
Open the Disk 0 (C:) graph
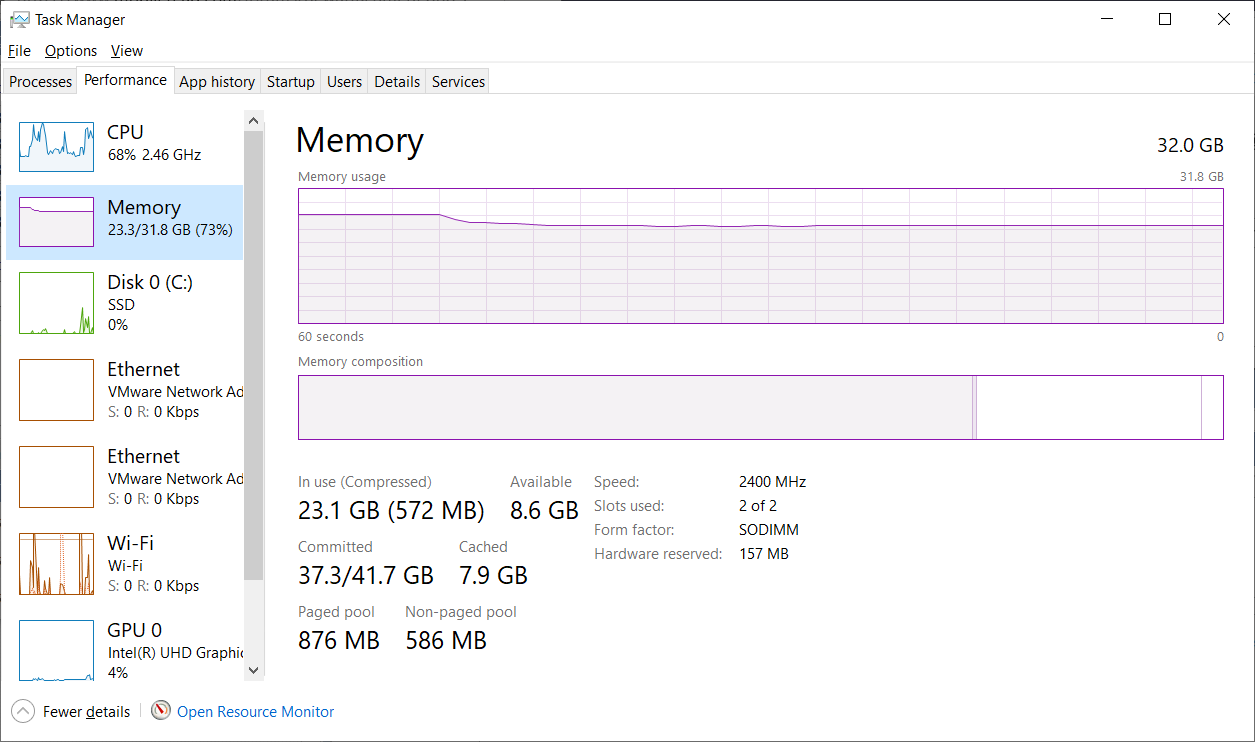56,303
